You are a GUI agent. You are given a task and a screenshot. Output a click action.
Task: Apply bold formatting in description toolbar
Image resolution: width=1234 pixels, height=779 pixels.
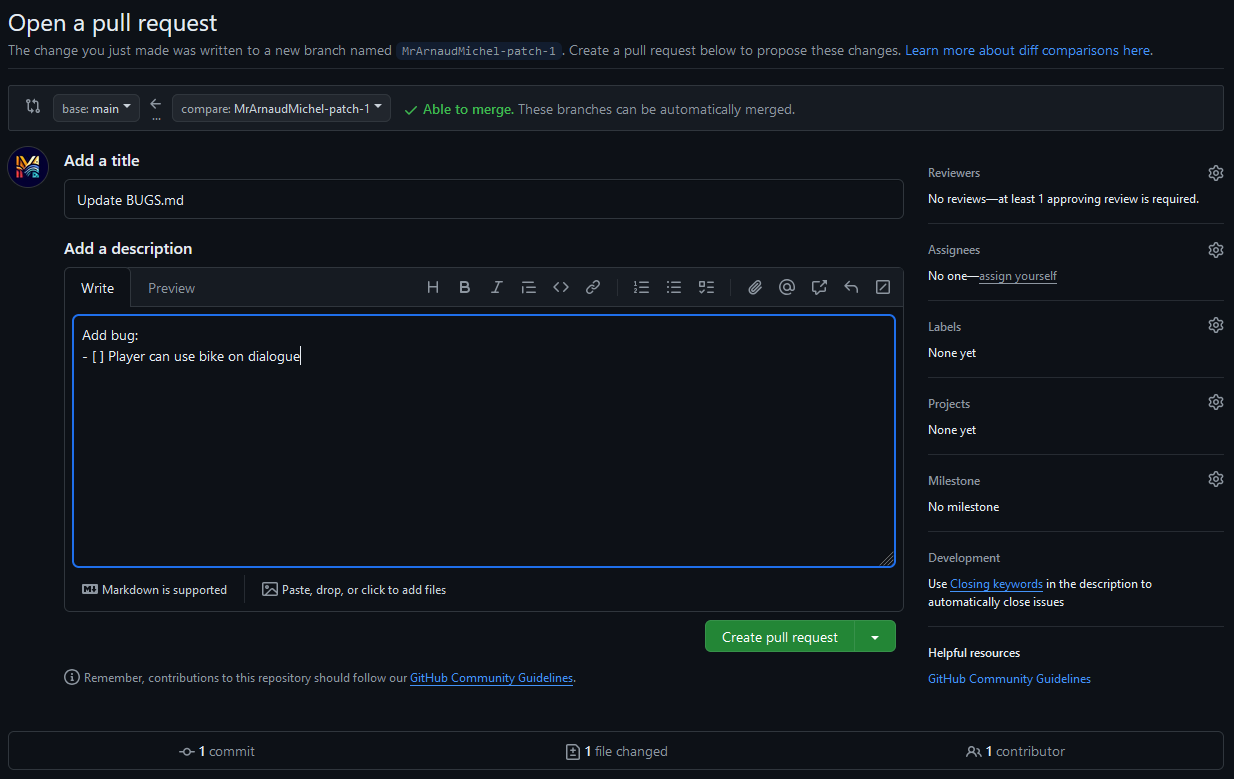click(465, 288)
